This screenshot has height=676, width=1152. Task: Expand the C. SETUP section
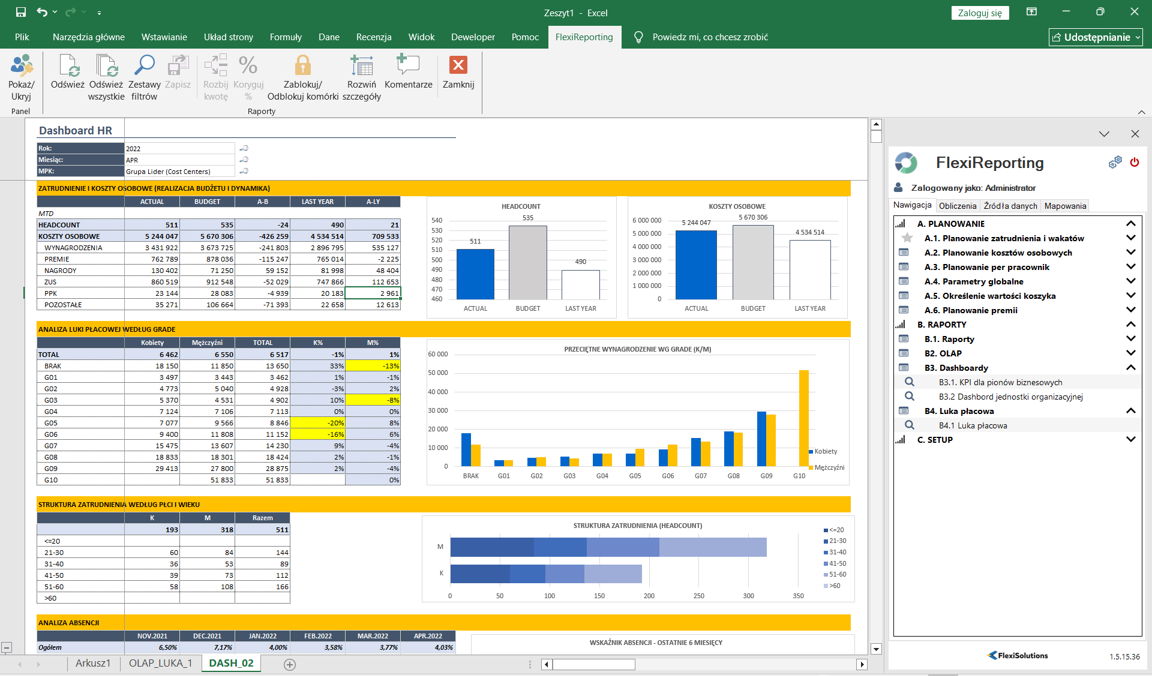coord(1130,440)
